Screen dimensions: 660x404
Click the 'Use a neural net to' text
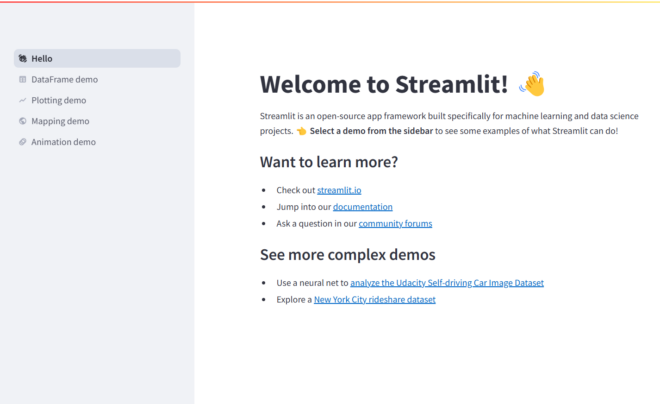312,283
